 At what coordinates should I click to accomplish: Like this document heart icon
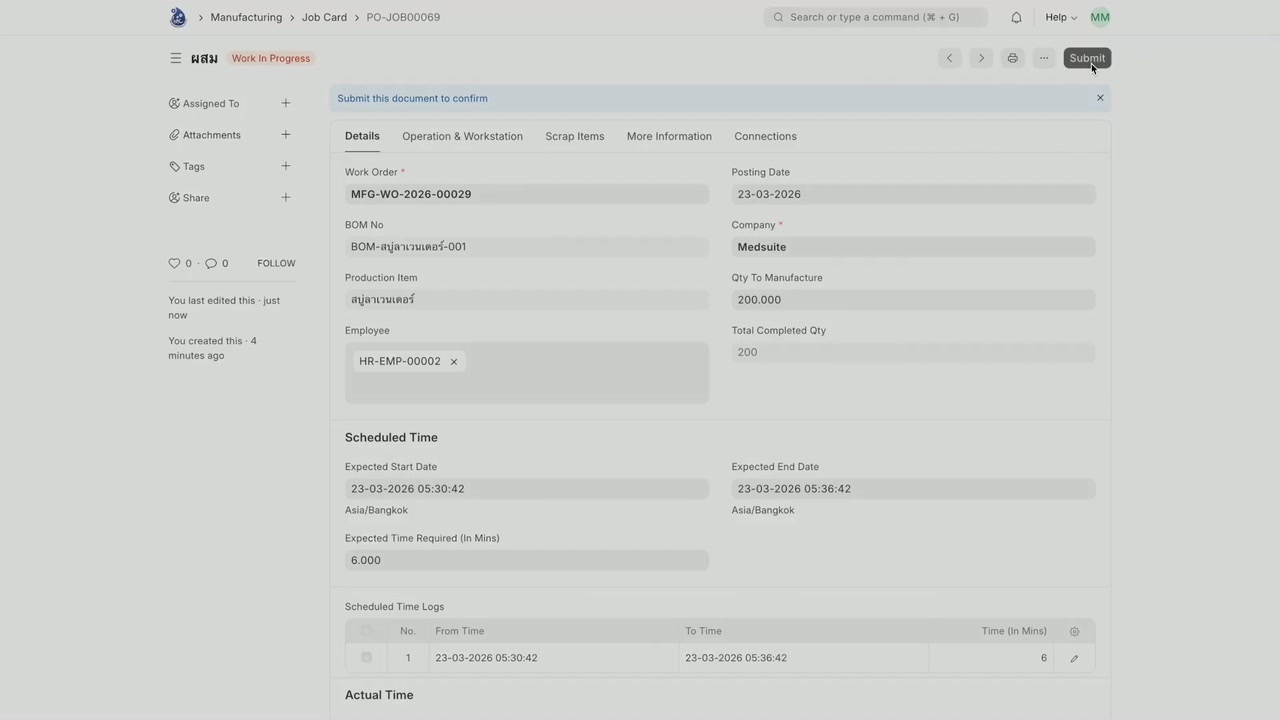(x=174, y=263)
